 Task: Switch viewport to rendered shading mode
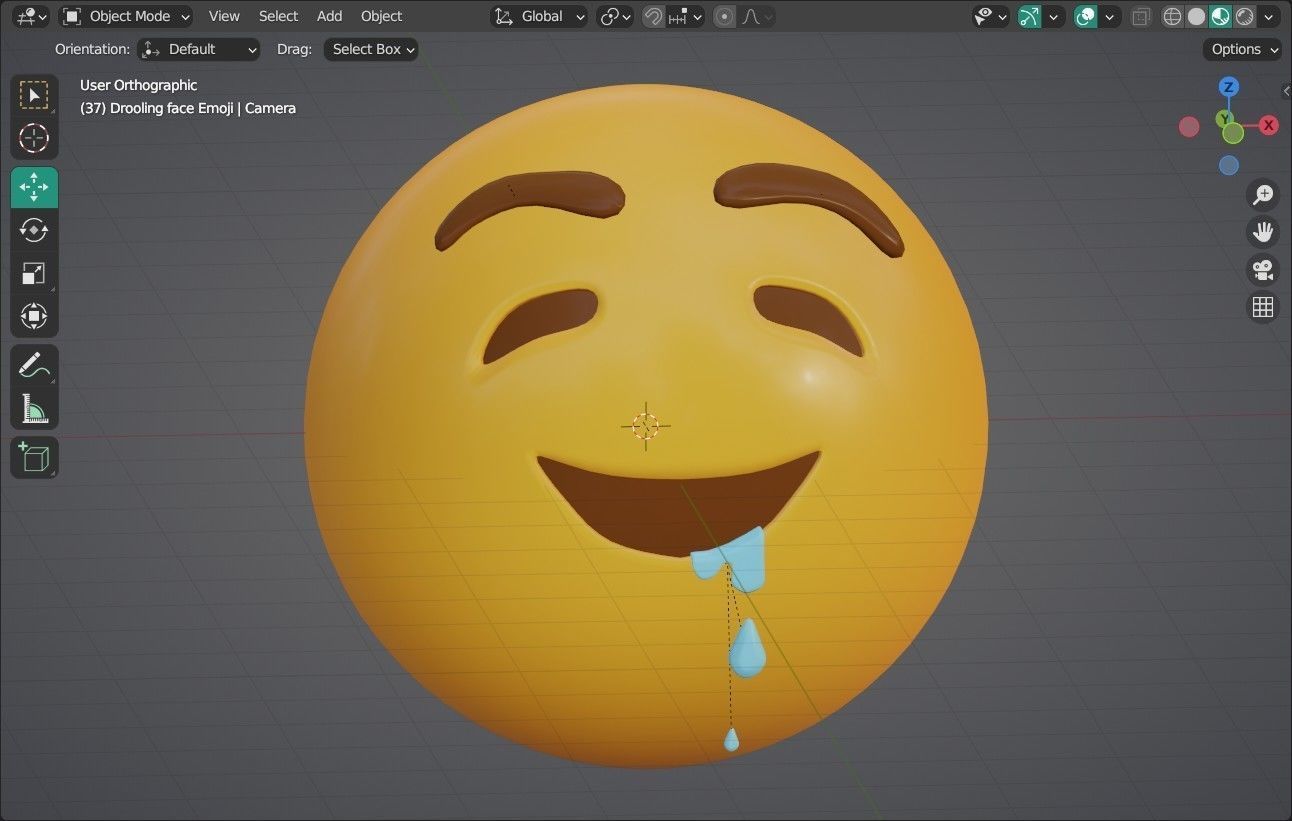coord(1244,16)
